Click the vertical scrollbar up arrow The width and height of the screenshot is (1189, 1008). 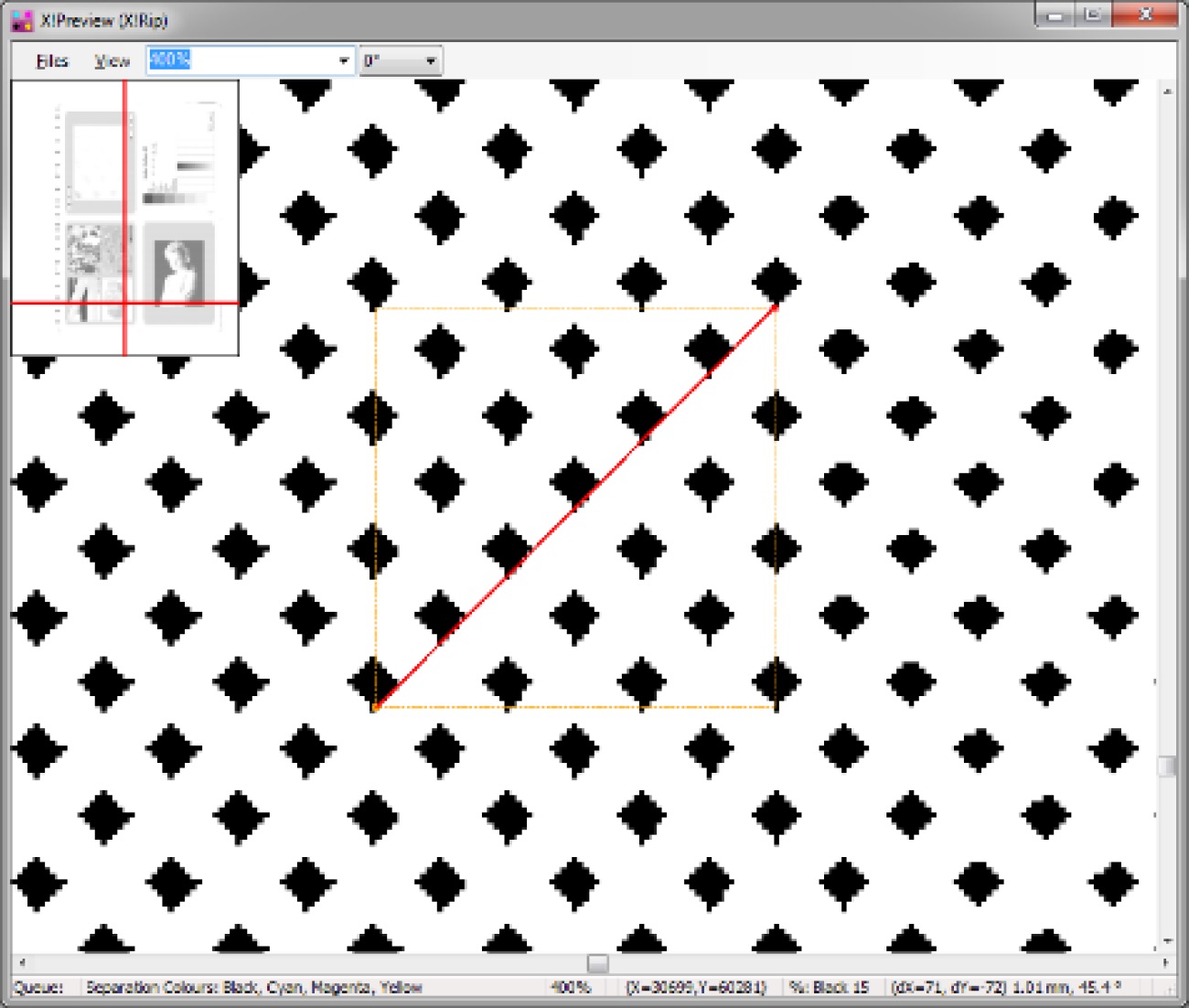[x=1167, y=91]
